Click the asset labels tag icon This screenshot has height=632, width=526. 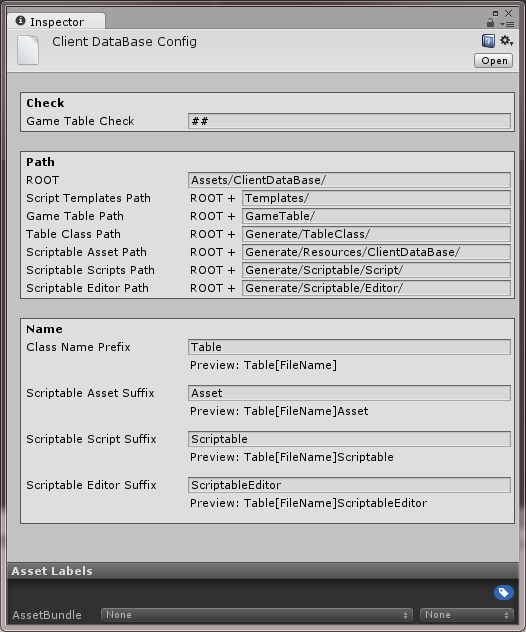[503, 592]
